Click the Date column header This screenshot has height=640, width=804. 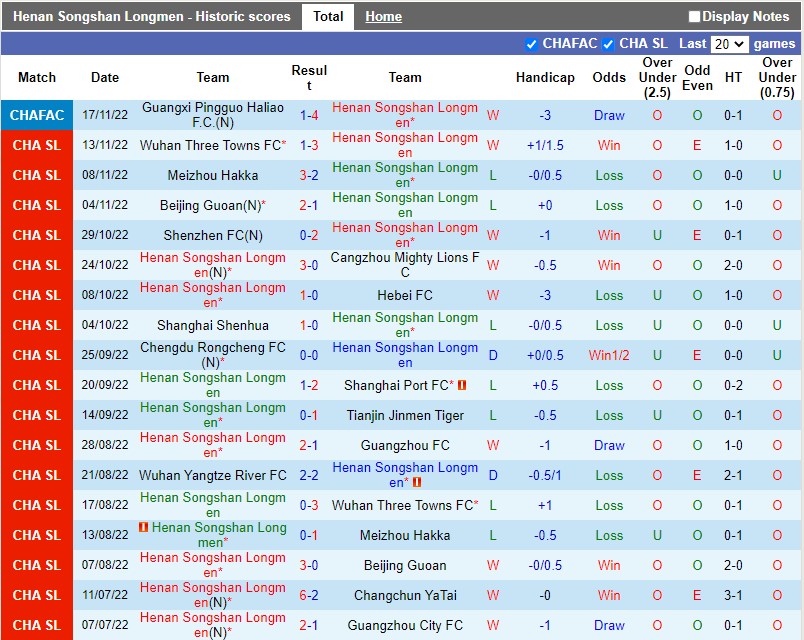pos(104,77)
